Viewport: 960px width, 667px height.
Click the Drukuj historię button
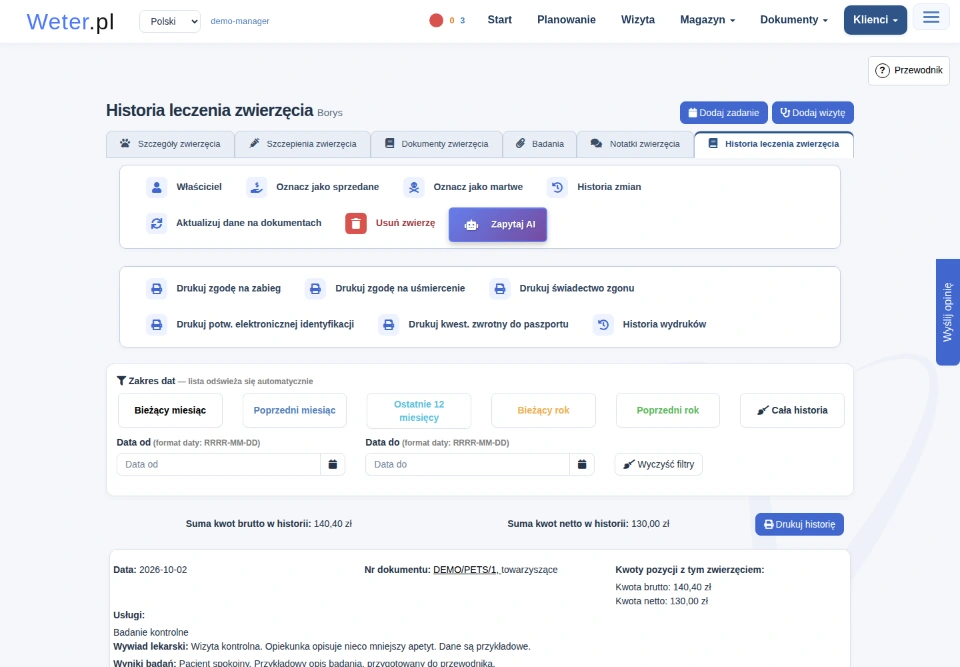tap(799, 524)
